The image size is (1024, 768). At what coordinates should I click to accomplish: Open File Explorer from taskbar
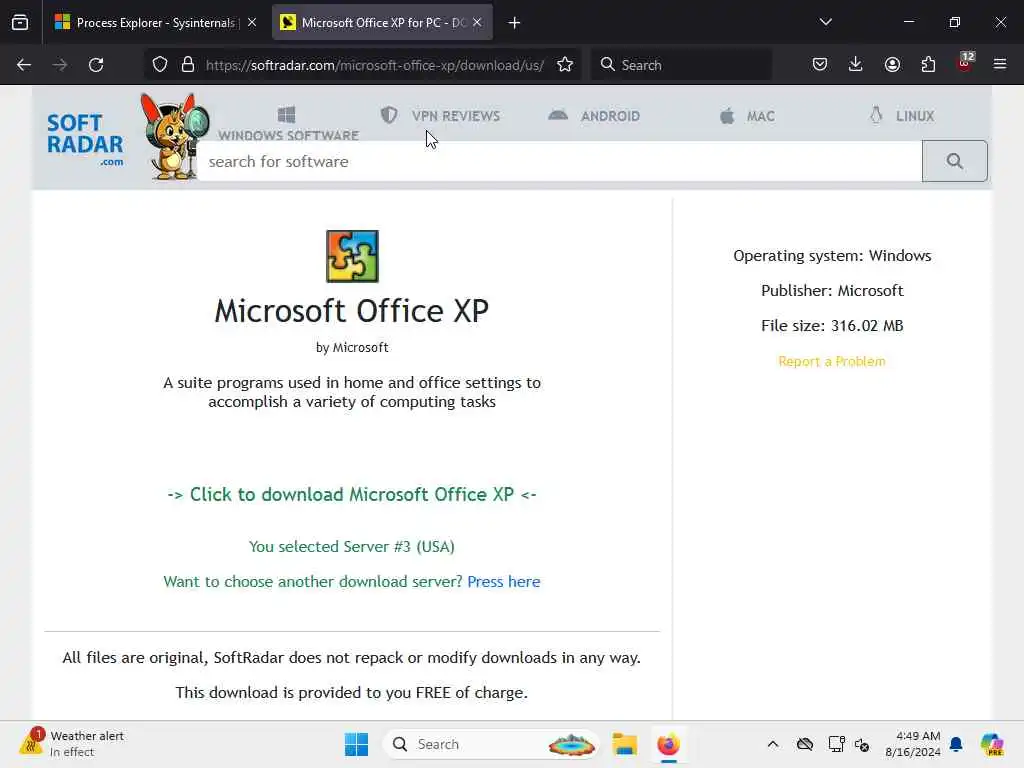point(624,744)
